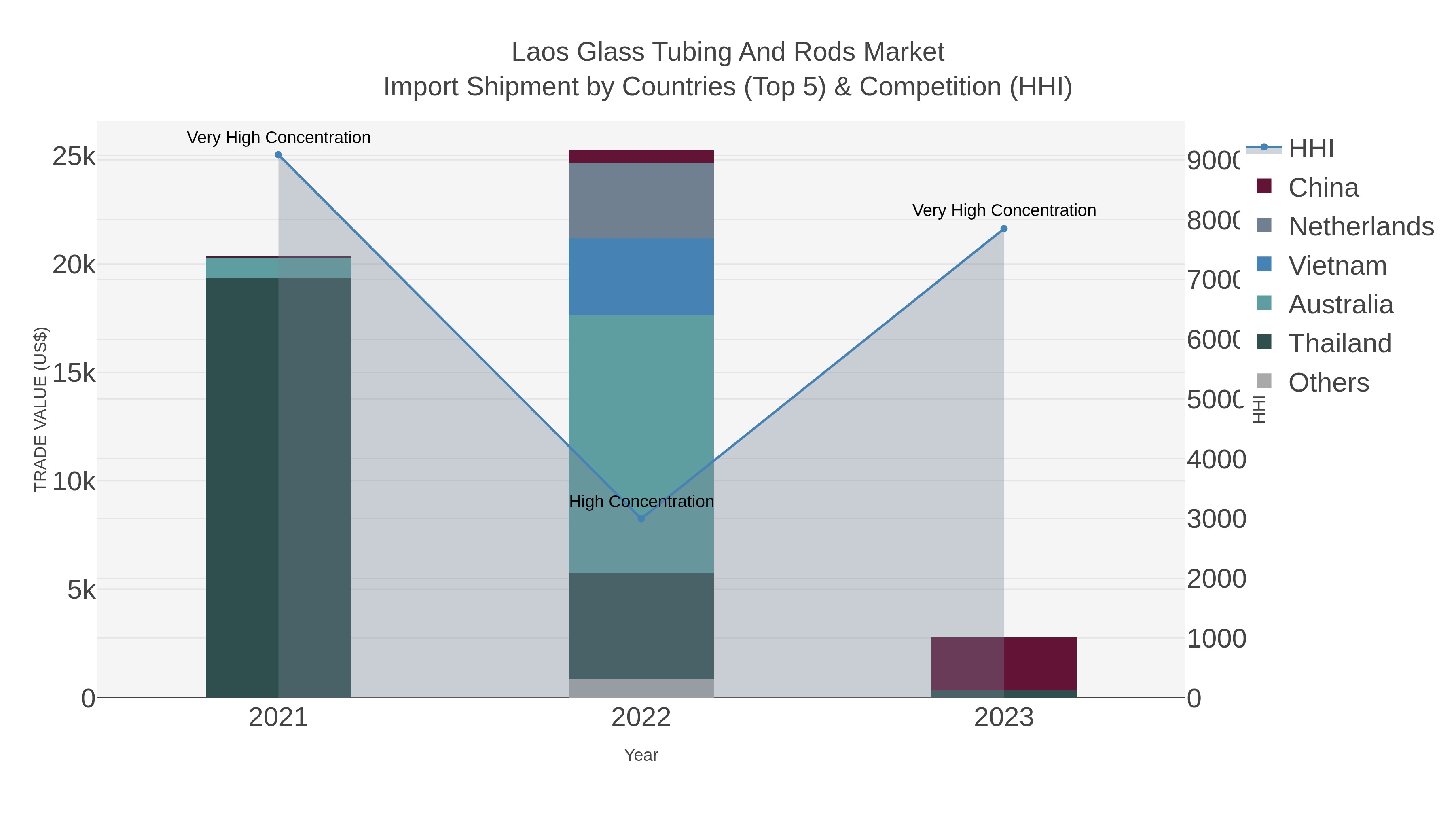Click the 2022 Thailand bar segment
This screenshot has width=1456, height=819.
tap(641, 626)
